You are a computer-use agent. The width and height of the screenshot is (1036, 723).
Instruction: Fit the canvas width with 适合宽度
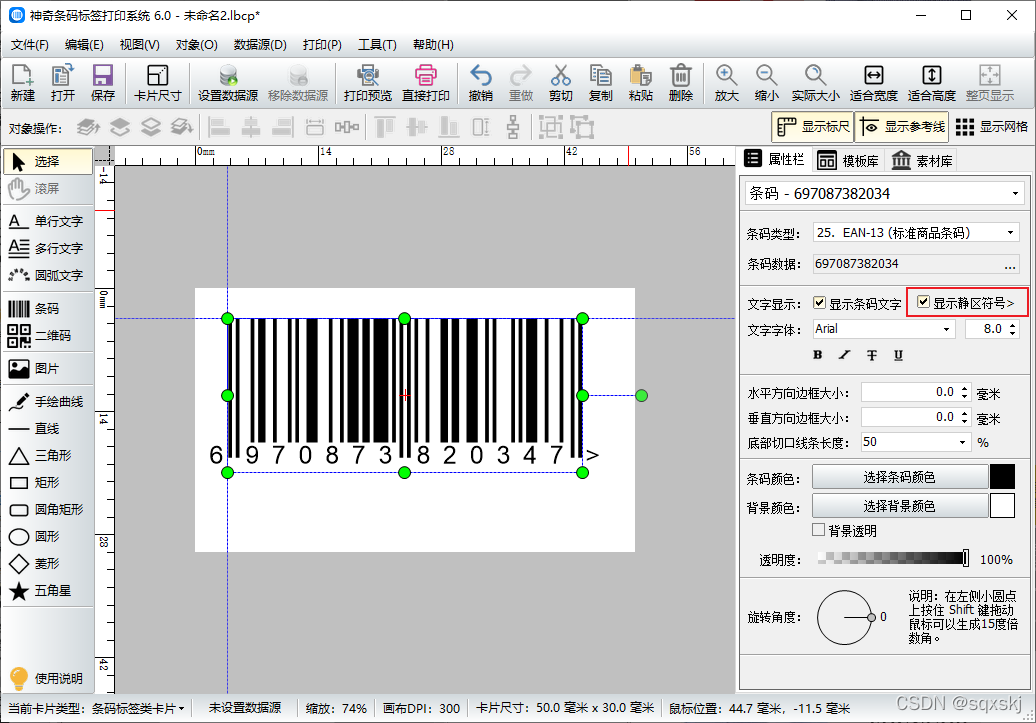[x=873, y=83]
